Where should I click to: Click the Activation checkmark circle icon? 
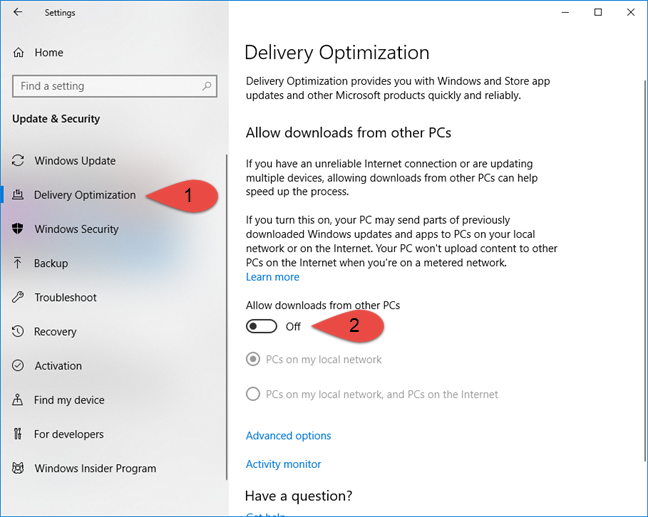(18, 365)
